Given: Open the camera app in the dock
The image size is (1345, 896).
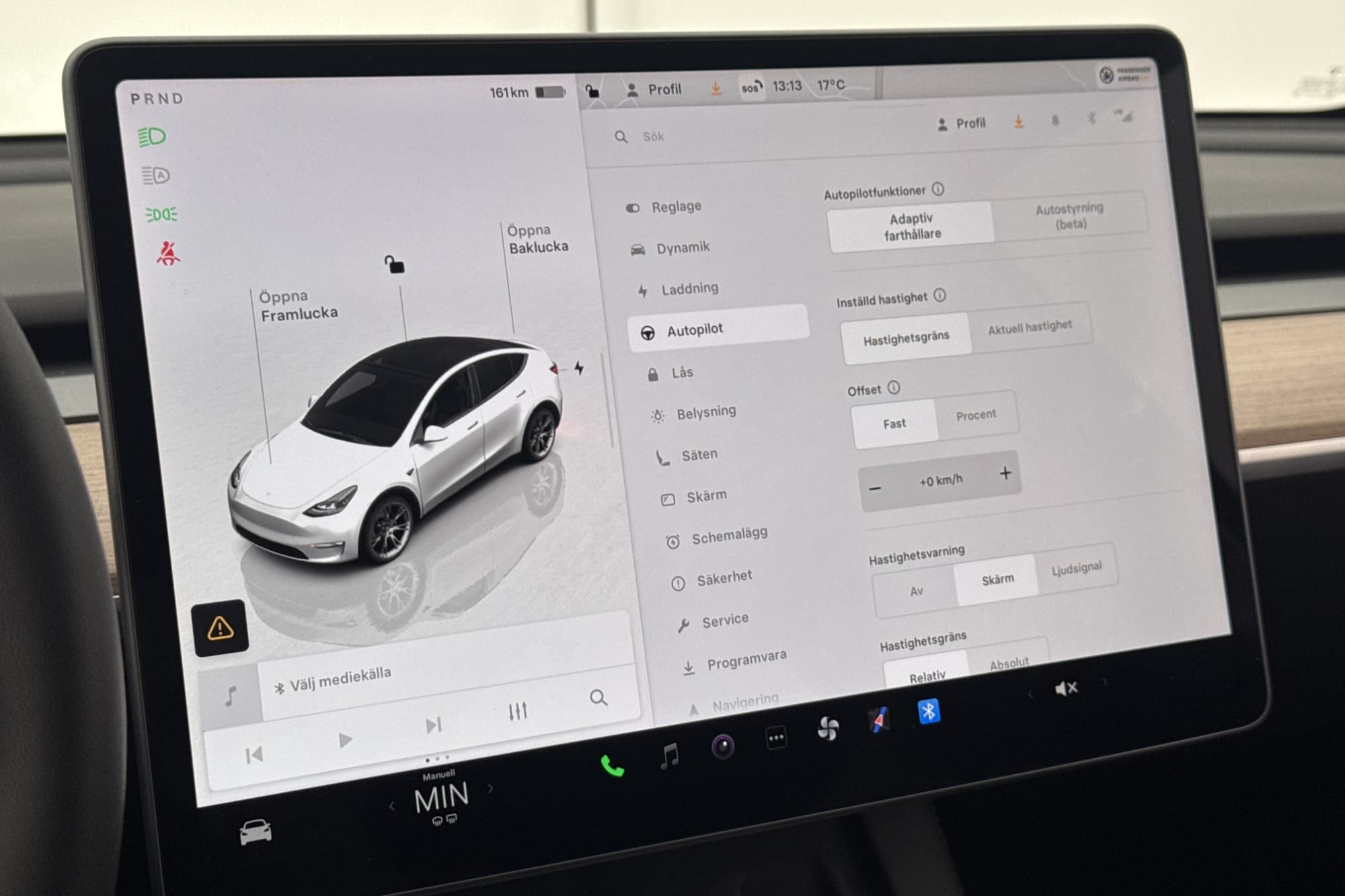Looking at the screenshot, I should 723,746.
